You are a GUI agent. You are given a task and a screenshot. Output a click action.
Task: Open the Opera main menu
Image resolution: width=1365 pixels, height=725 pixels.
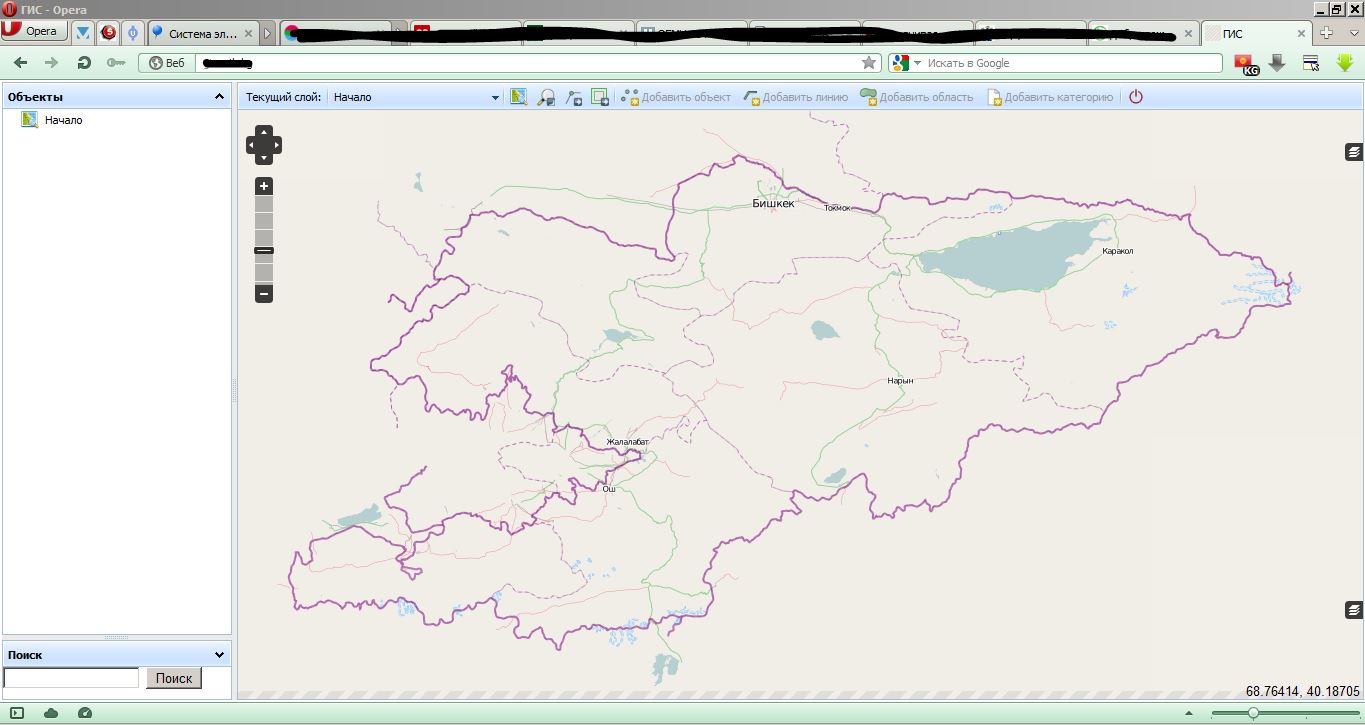34,31
